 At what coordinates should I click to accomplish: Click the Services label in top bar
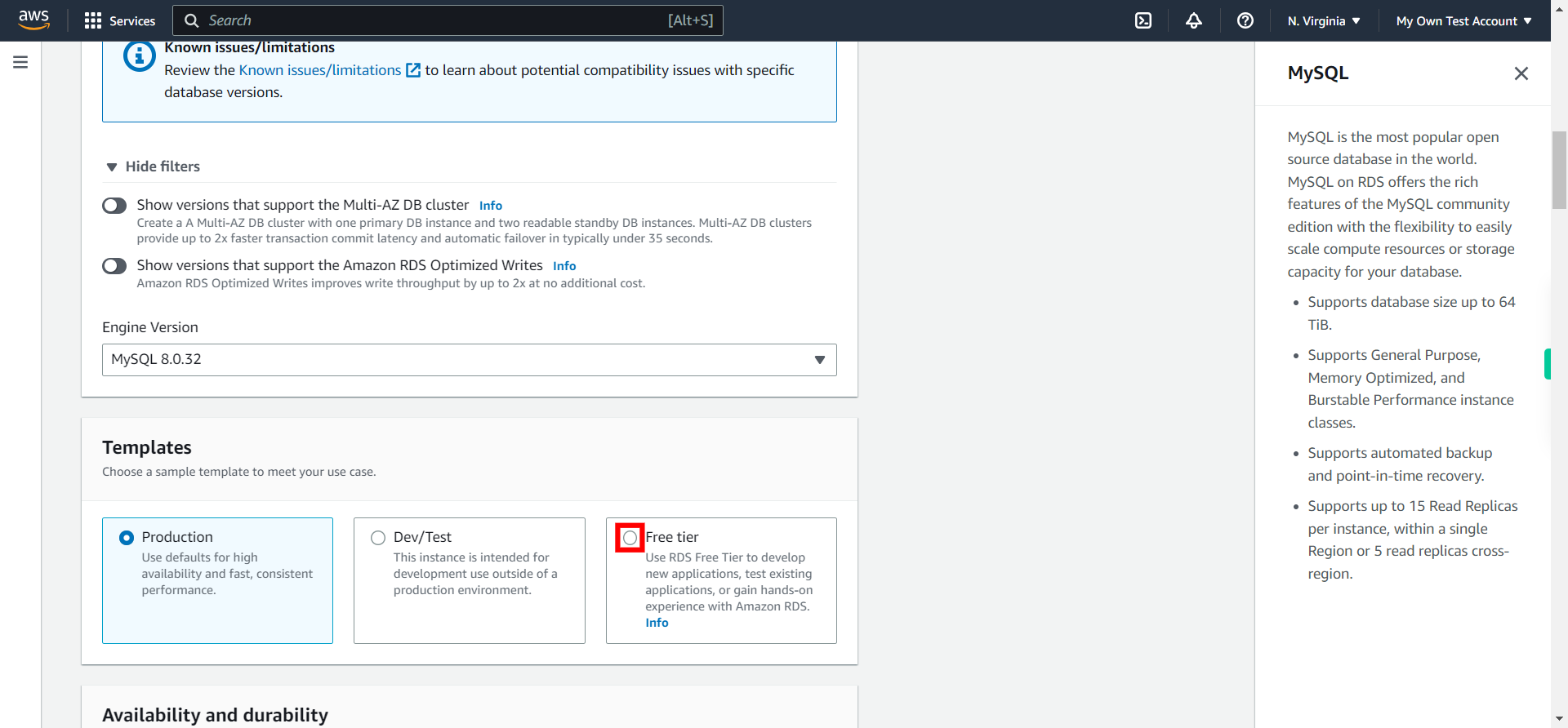132,21
